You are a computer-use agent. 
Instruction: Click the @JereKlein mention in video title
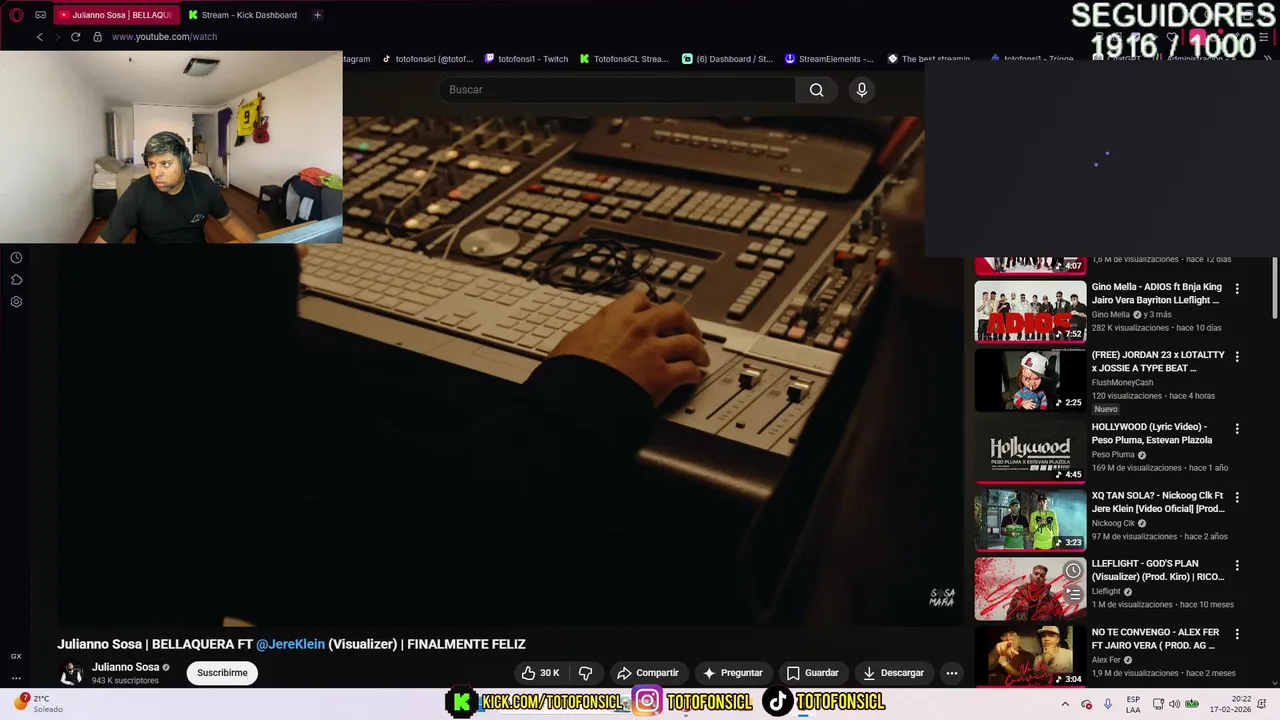point(290,644)
